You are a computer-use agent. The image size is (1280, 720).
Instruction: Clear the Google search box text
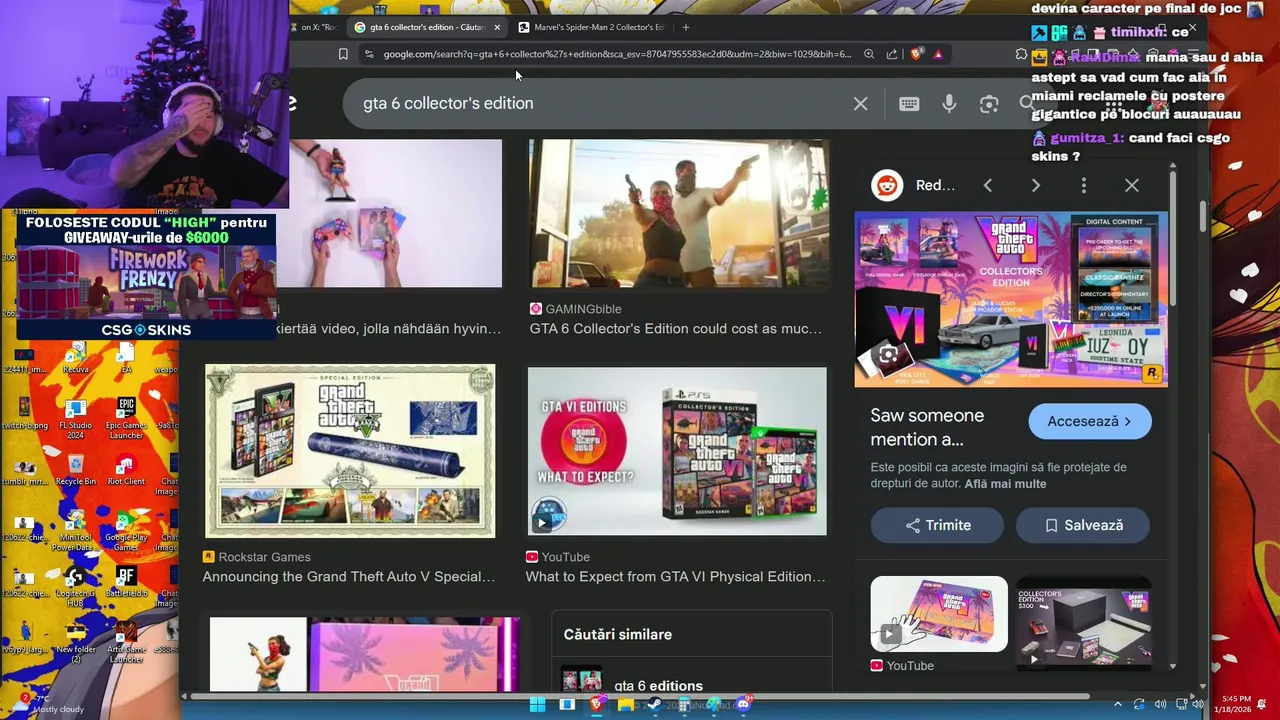860,103
